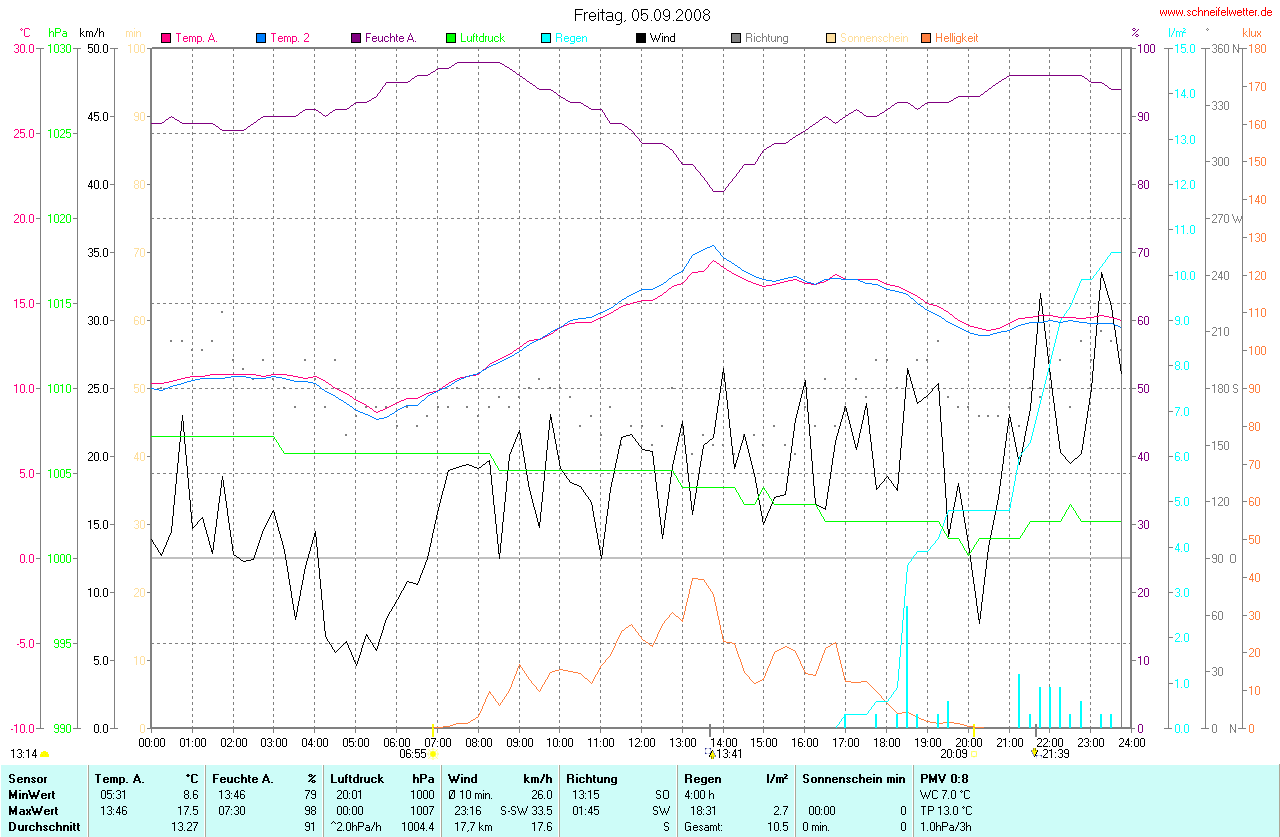Click the sunrise marker icon at 06:55
Screen dimensions: 1280x837
(433, 754)
